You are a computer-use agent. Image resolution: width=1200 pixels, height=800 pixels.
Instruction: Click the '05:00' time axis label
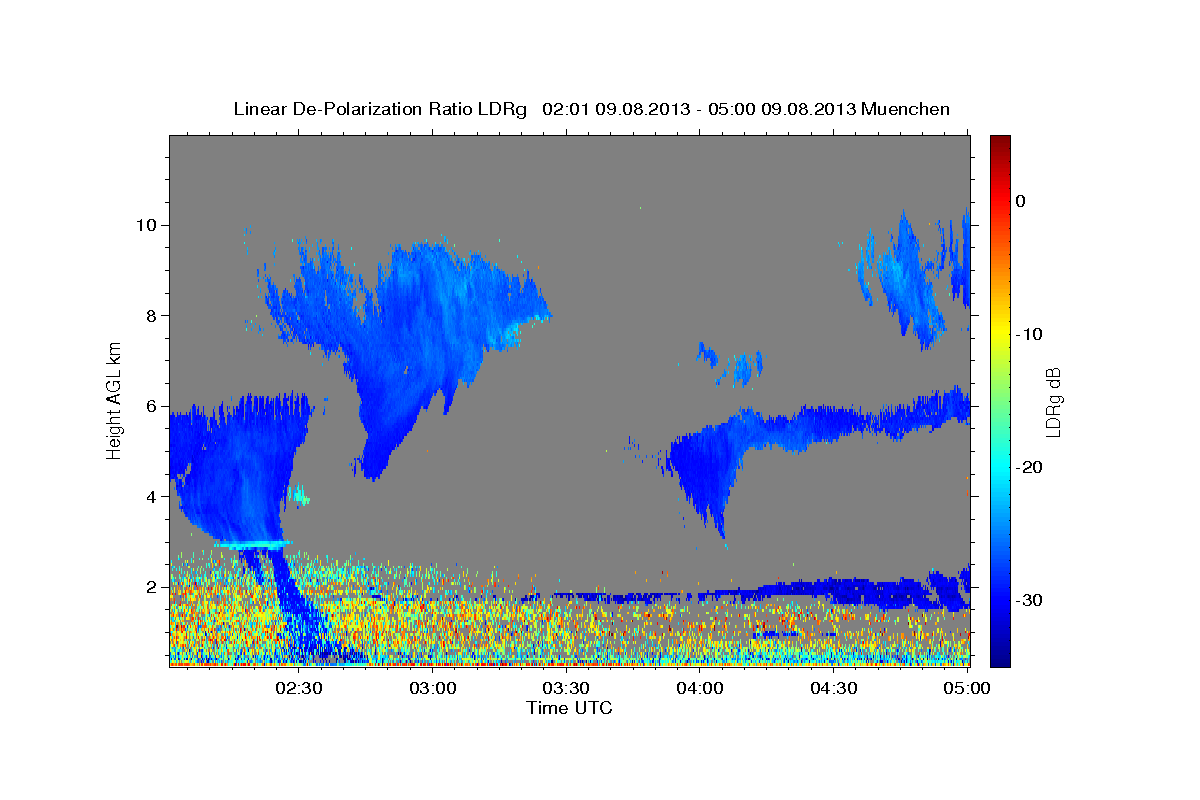point(967,688)
